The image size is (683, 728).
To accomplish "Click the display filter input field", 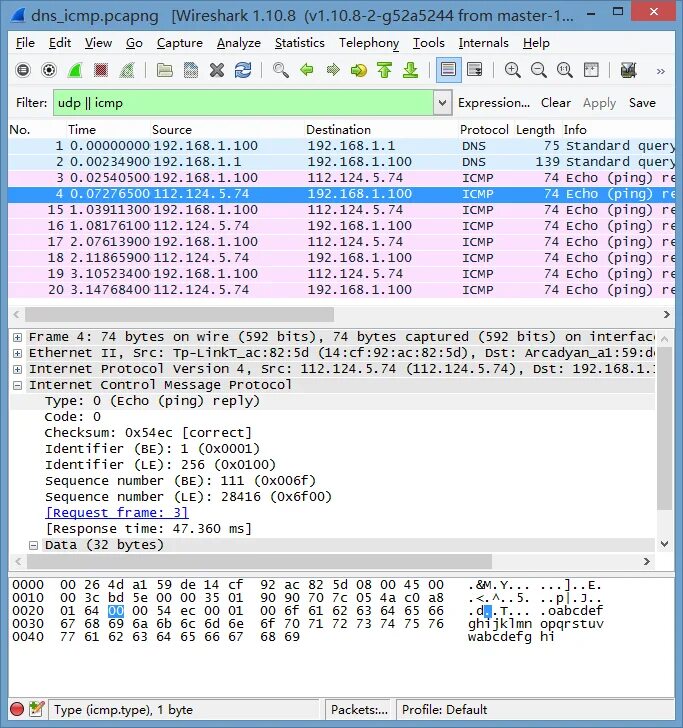I will pyautogui.click(x=244, y=103).
